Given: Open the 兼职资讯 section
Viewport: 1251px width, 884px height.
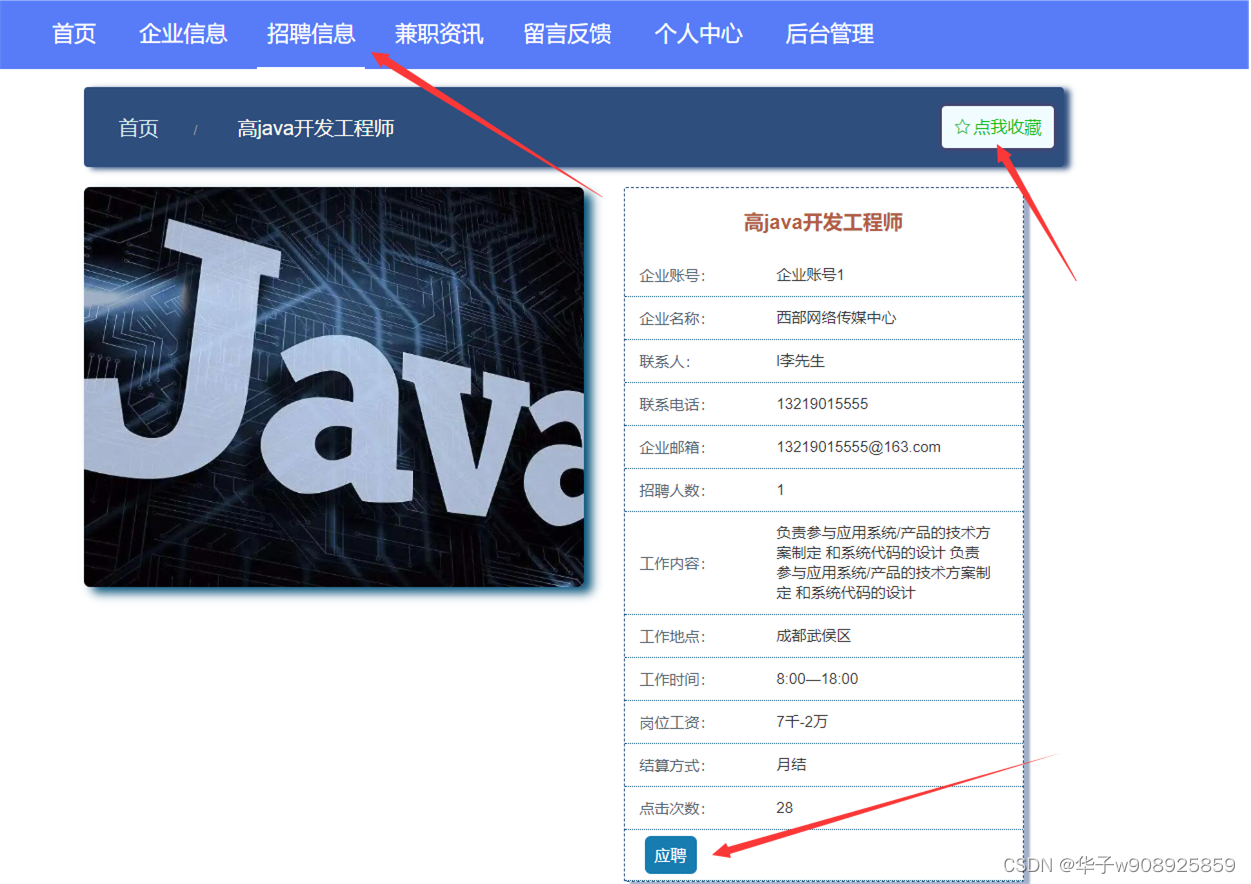Looking at the screenshot, I should point(439,34).
